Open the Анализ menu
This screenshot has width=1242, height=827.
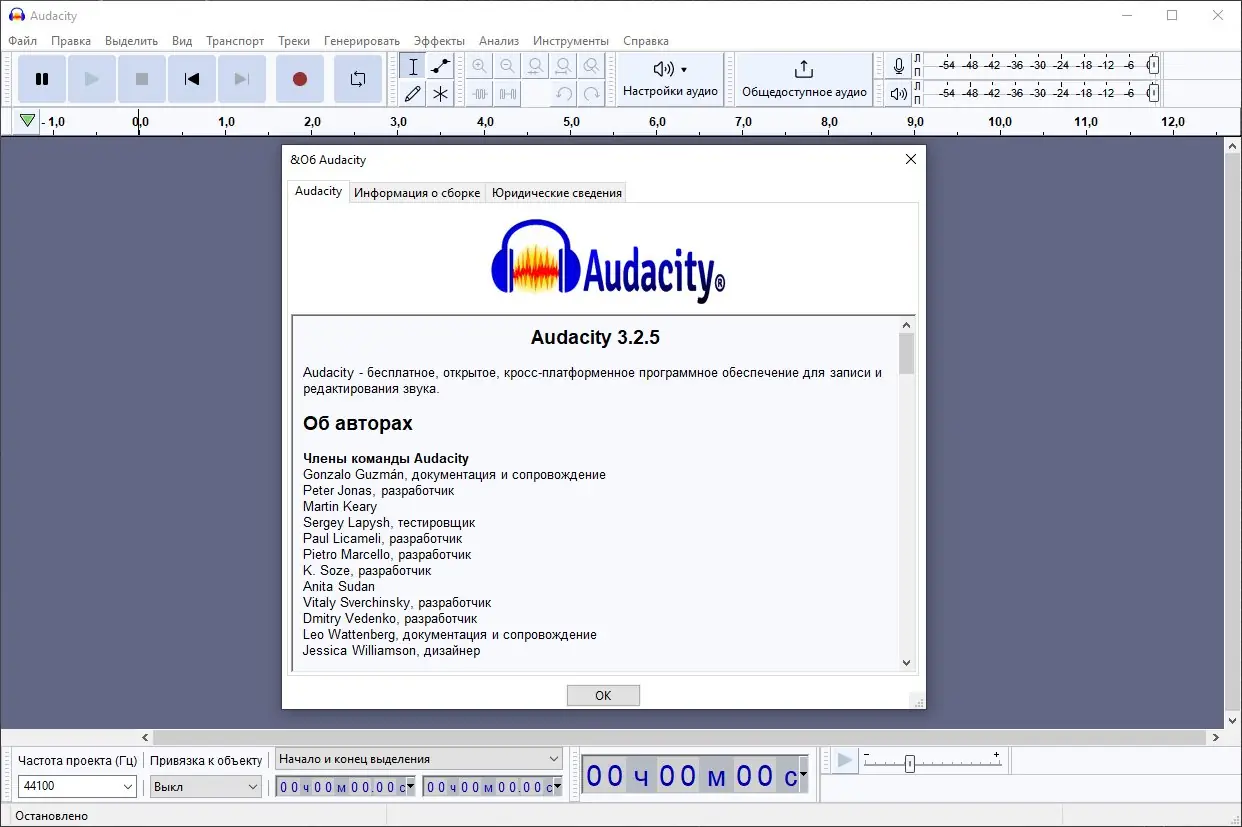(499, 41)
